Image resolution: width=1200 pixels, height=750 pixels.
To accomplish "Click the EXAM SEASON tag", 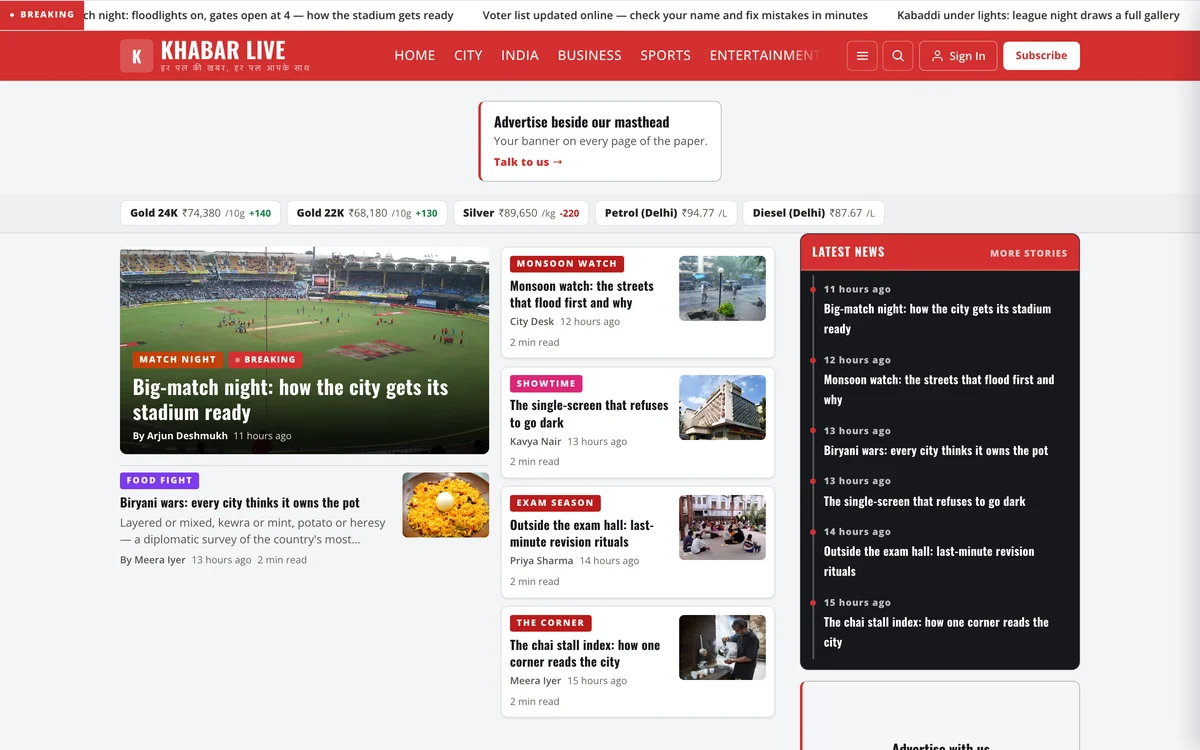I will [x=555, y=503].
